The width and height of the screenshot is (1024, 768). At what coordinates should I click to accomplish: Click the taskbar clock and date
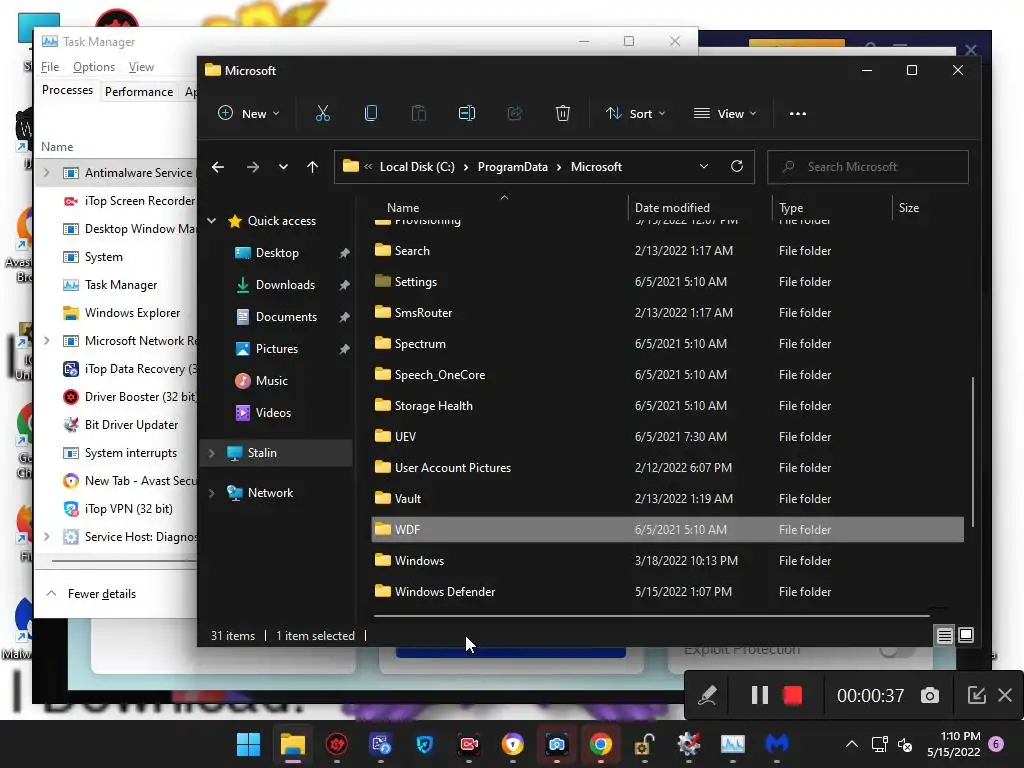tap(953, 744)
